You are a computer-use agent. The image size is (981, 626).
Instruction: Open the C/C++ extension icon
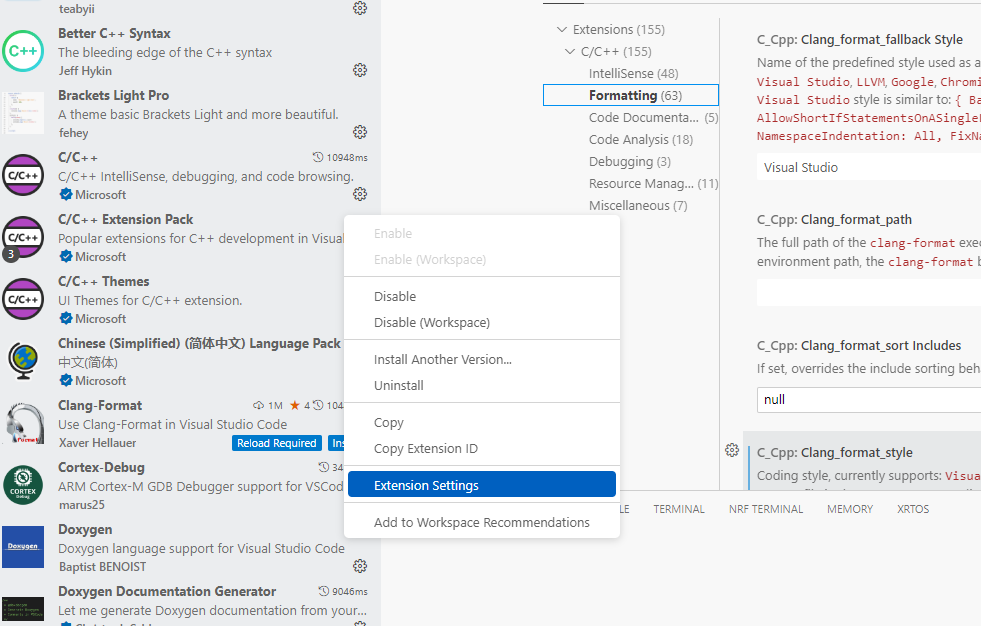23,175
